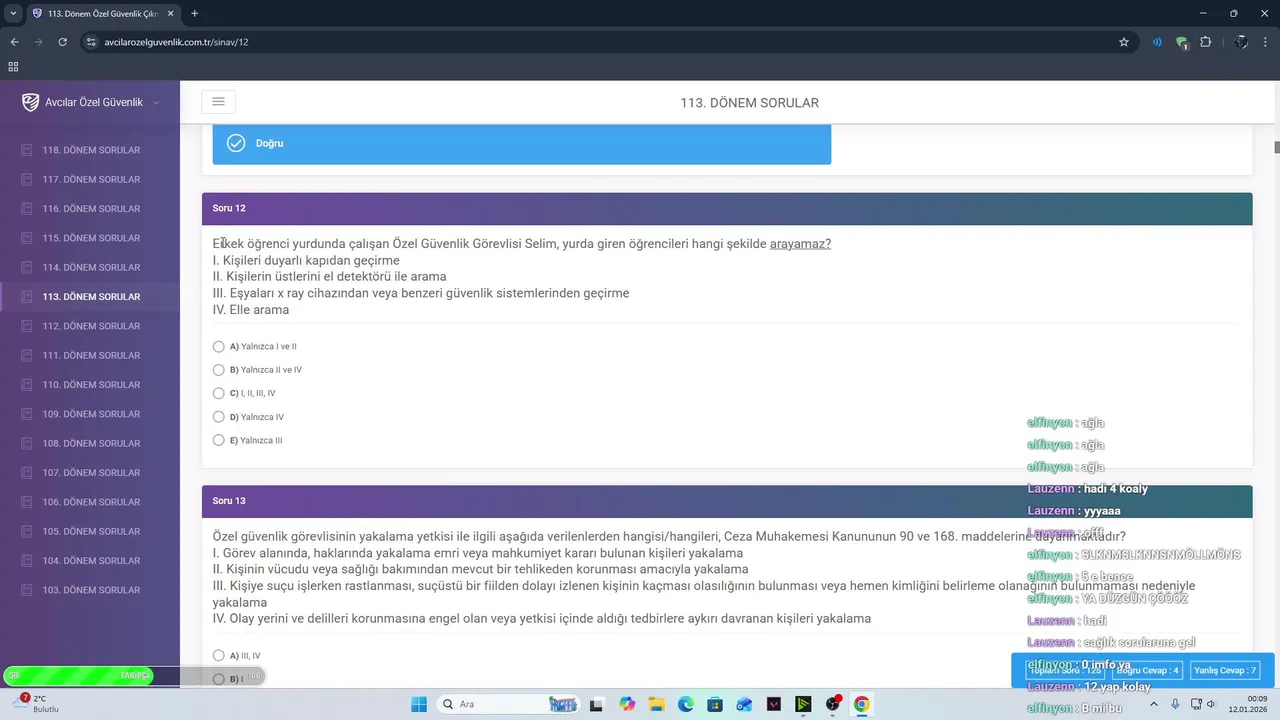Bookmark this page with the star icon
Screen dimensions: 1280x720
[x=1124, y=42]
